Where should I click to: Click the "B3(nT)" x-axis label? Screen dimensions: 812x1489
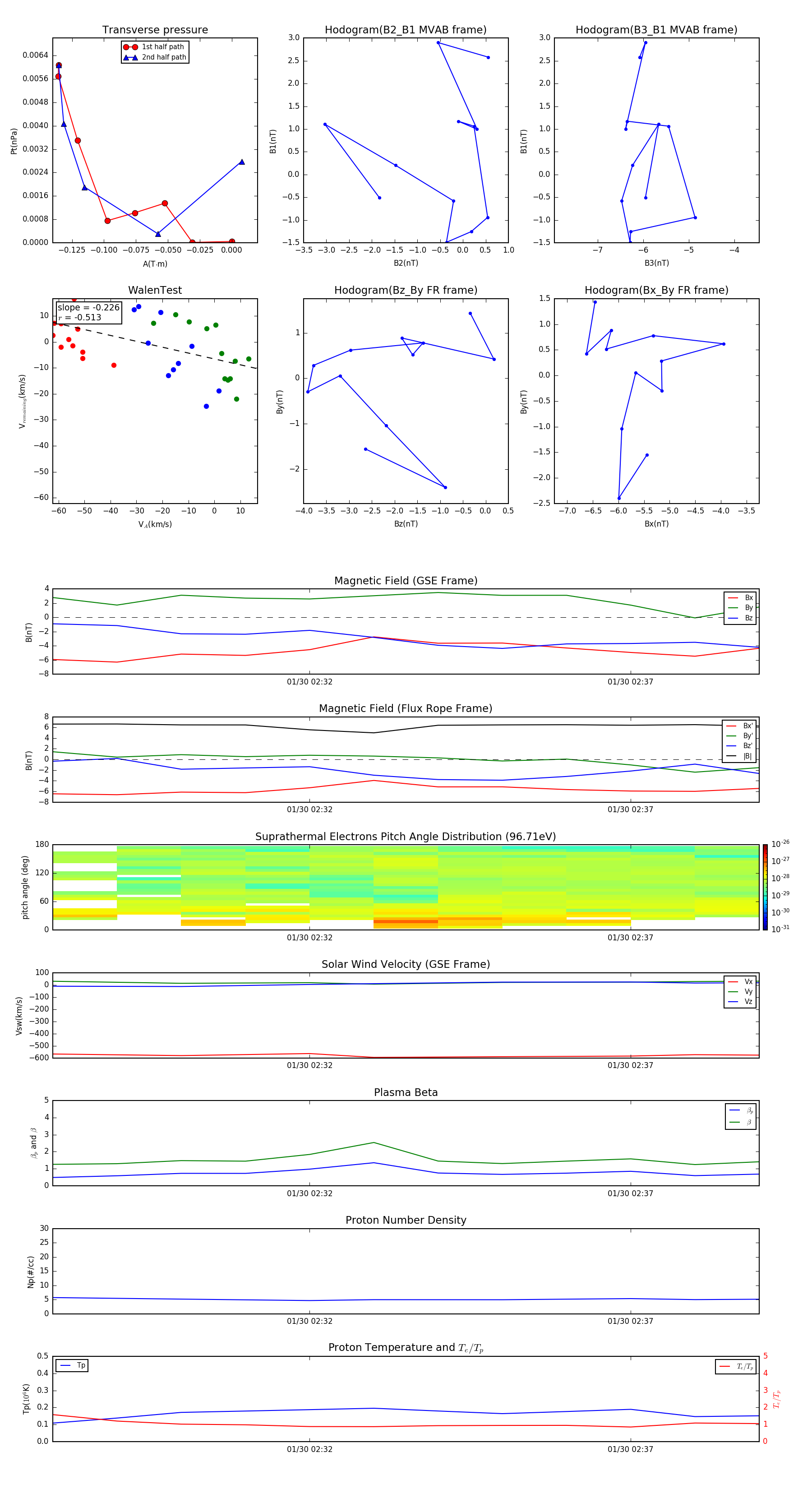click(x=656, y=263)
